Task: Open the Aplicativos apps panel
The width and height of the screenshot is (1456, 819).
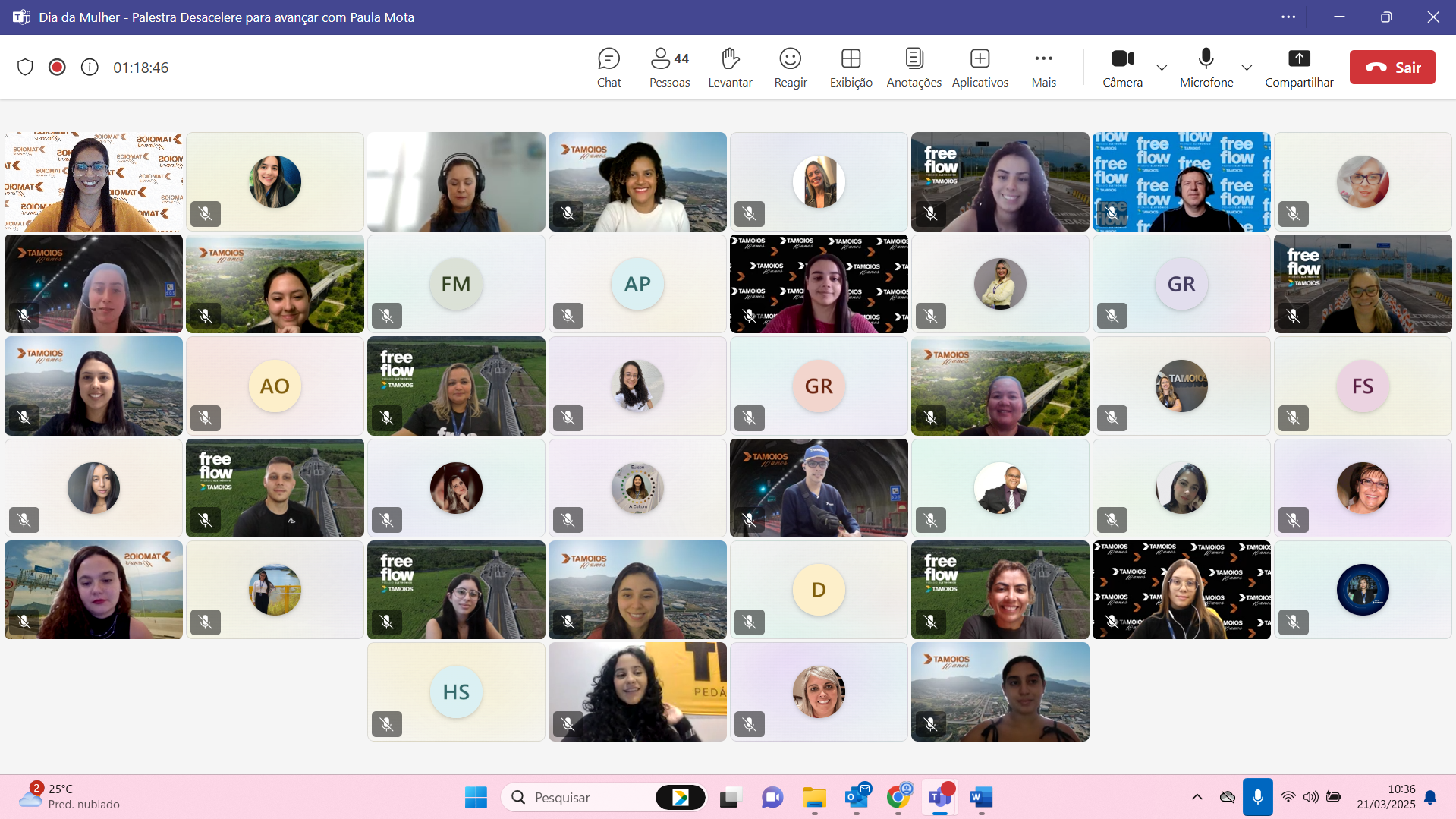Action: (980, 68)
